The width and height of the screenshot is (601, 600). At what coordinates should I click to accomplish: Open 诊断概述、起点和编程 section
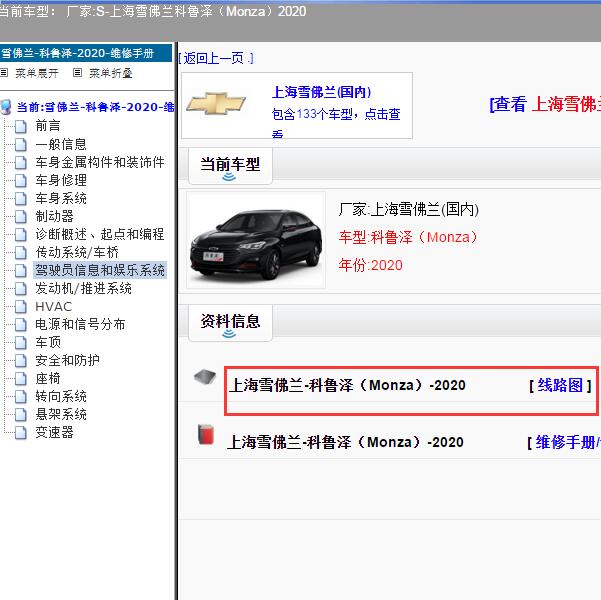(100, 234)
